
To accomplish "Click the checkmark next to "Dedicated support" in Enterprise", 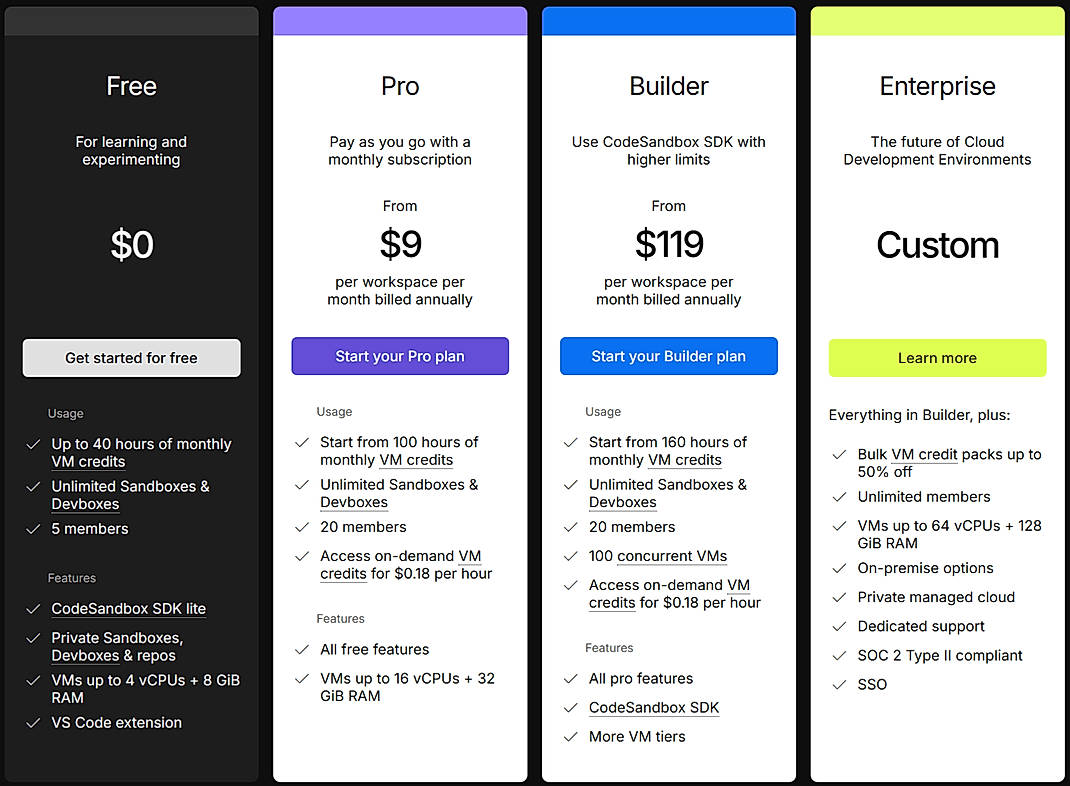I will [840, 627].
